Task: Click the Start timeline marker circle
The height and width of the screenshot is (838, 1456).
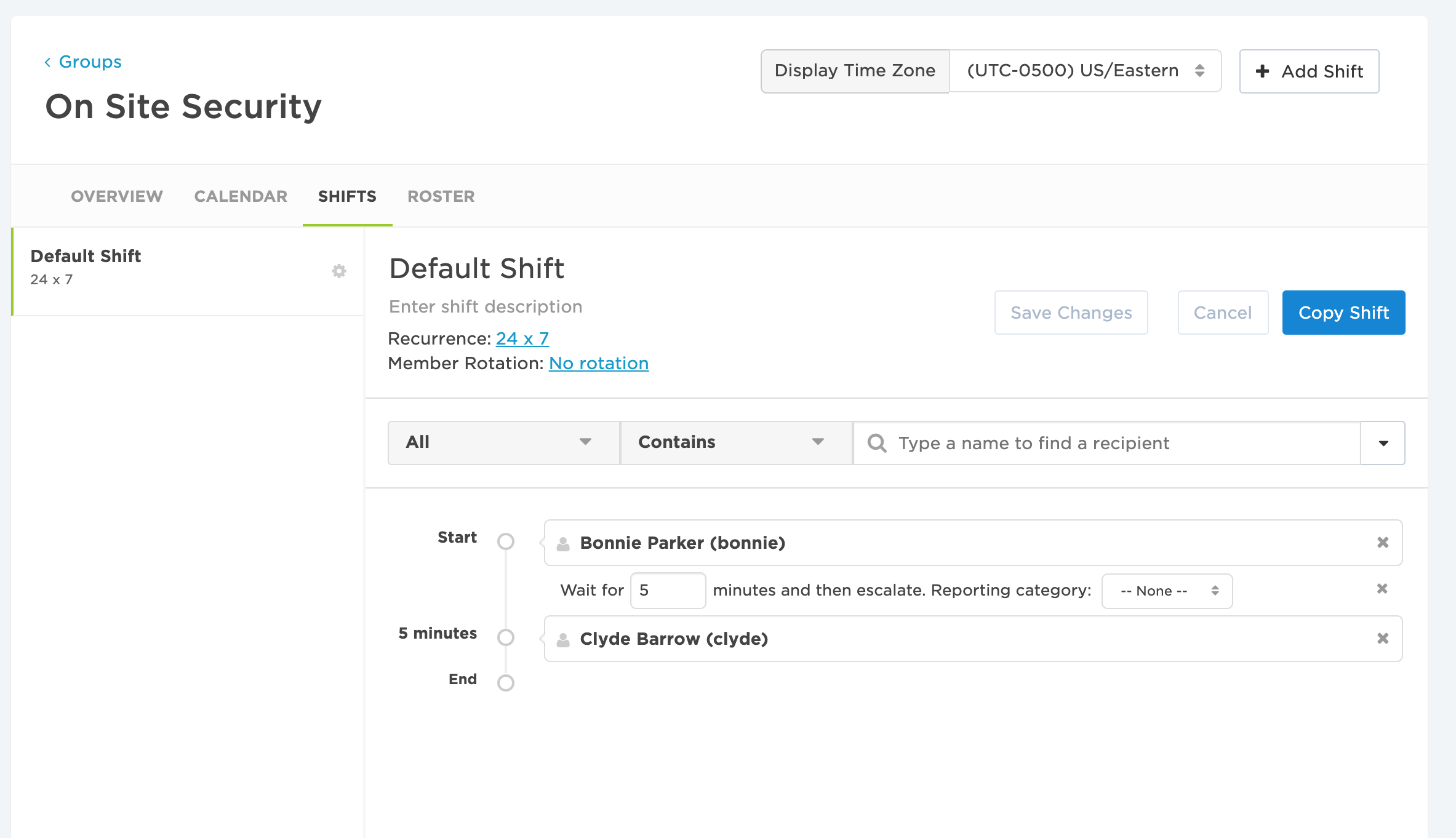Action: point(506,541)
